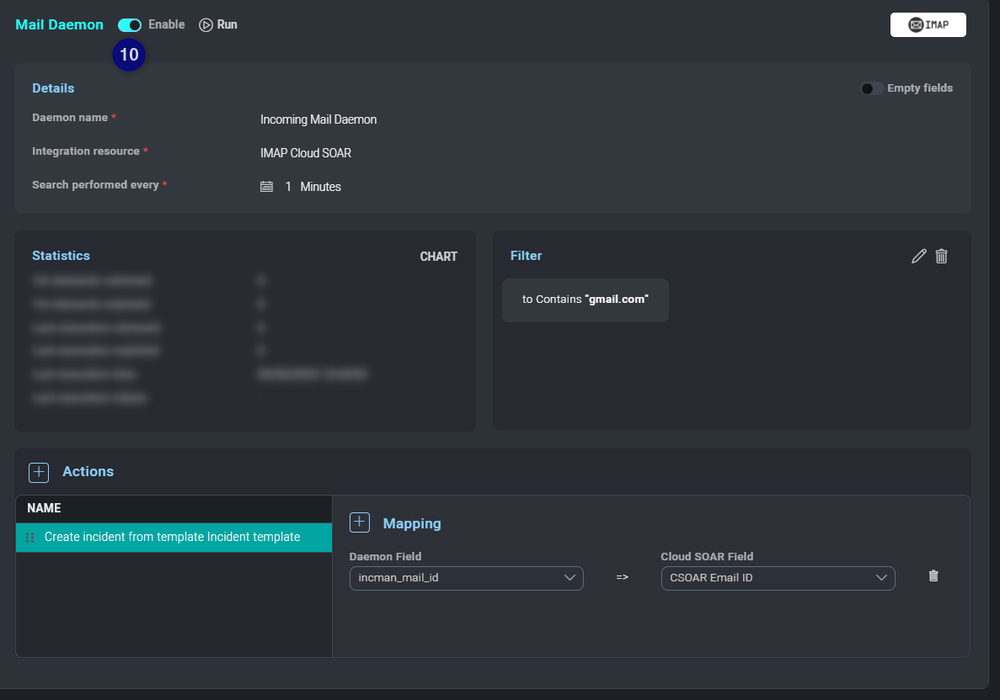Disable the Mail Daemon Enable toggle
Screen dimensions: 1000x700
click(x=129, y=25)
